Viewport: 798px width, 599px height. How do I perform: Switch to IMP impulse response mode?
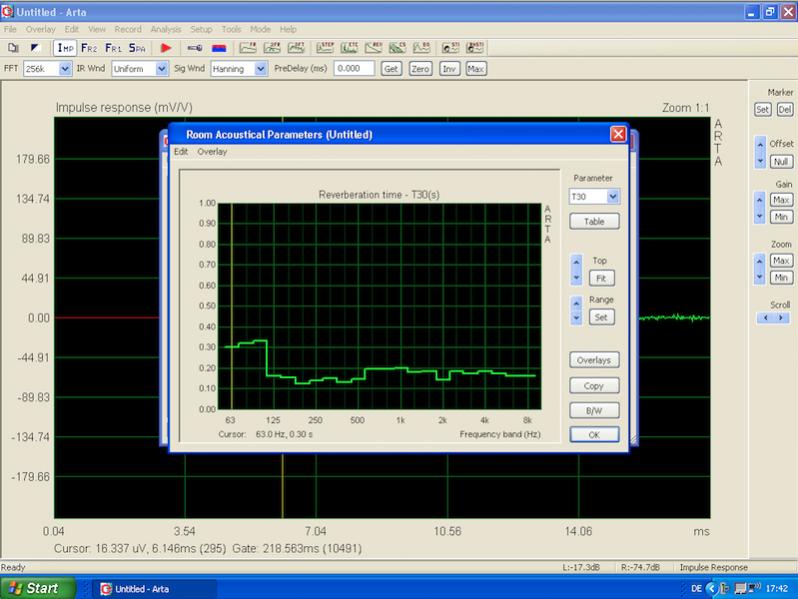coord(66,47)
